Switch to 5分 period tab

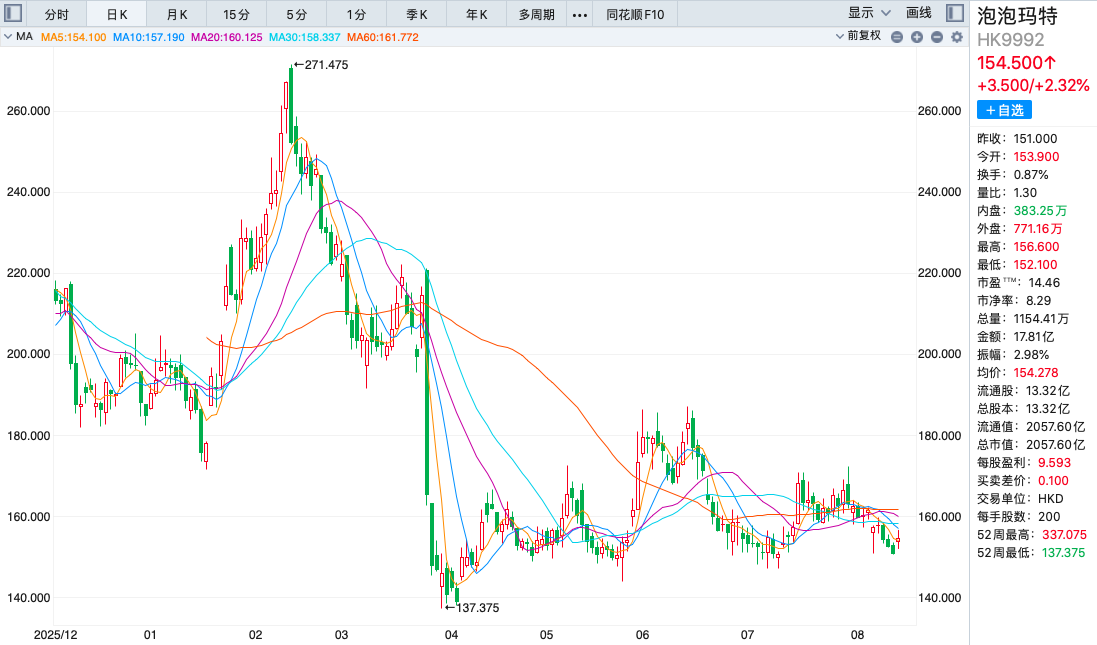click(x=297, y=15)
